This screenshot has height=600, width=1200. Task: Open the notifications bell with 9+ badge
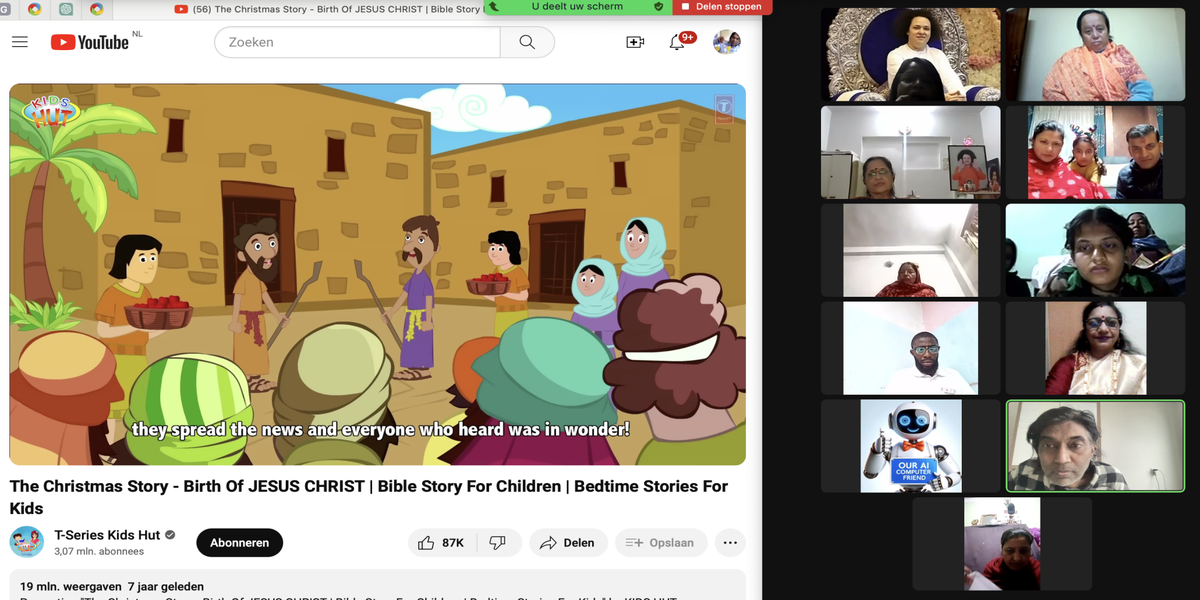pos(677,42)
